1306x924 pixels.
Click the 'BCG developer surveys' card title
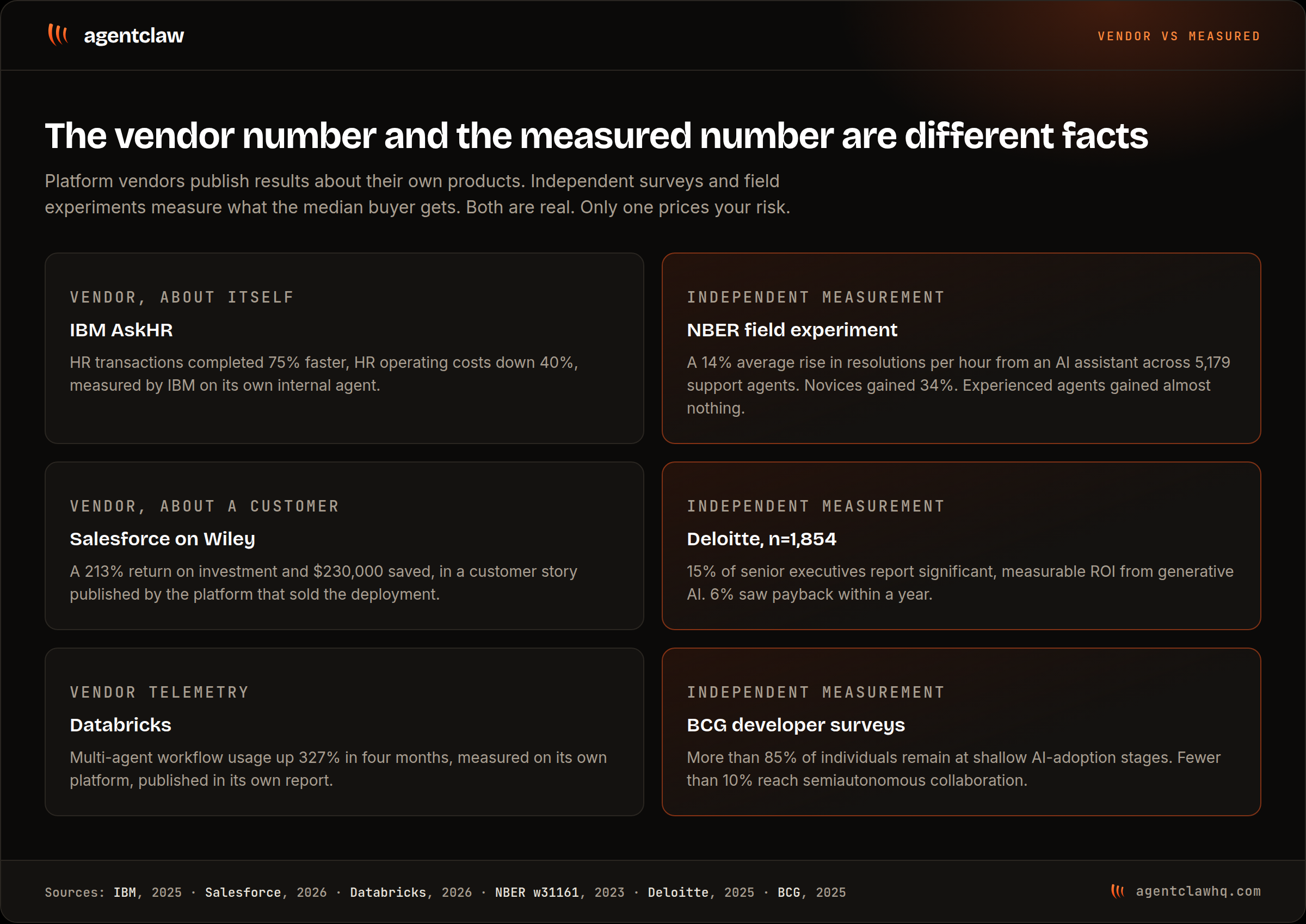pos(796,725)
